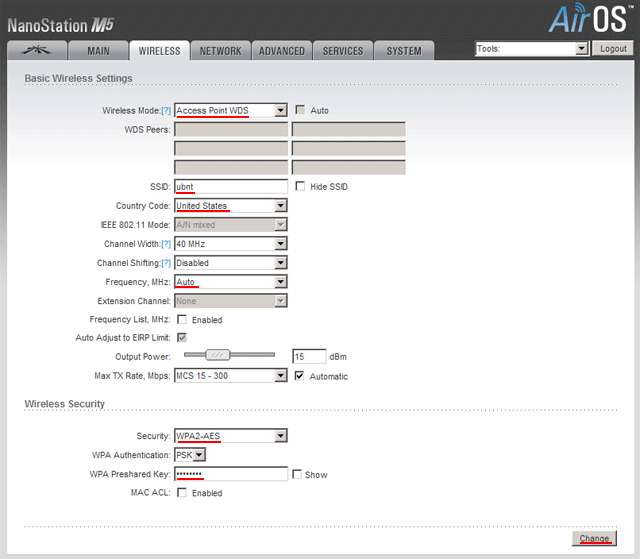Screen dimensions: 640x559
Task: Switch to the SYSTEM tab
Action: pos(404,51)
